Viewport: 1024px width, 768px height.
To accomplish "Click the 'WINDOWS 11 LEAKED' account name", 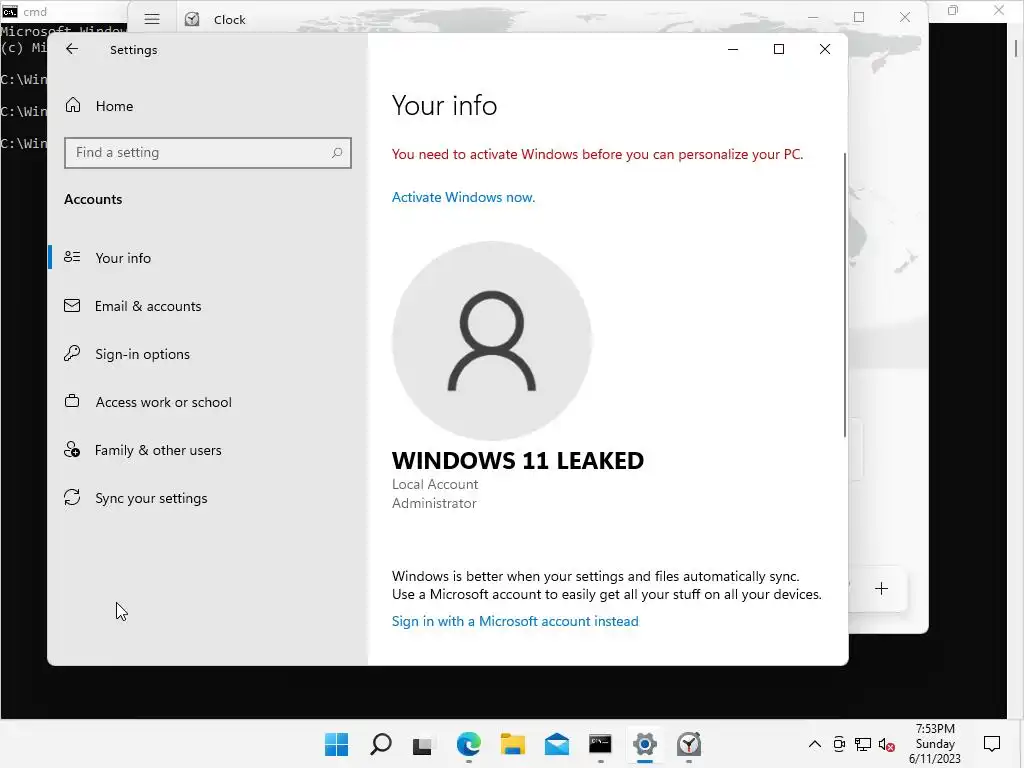I will 518,460.
